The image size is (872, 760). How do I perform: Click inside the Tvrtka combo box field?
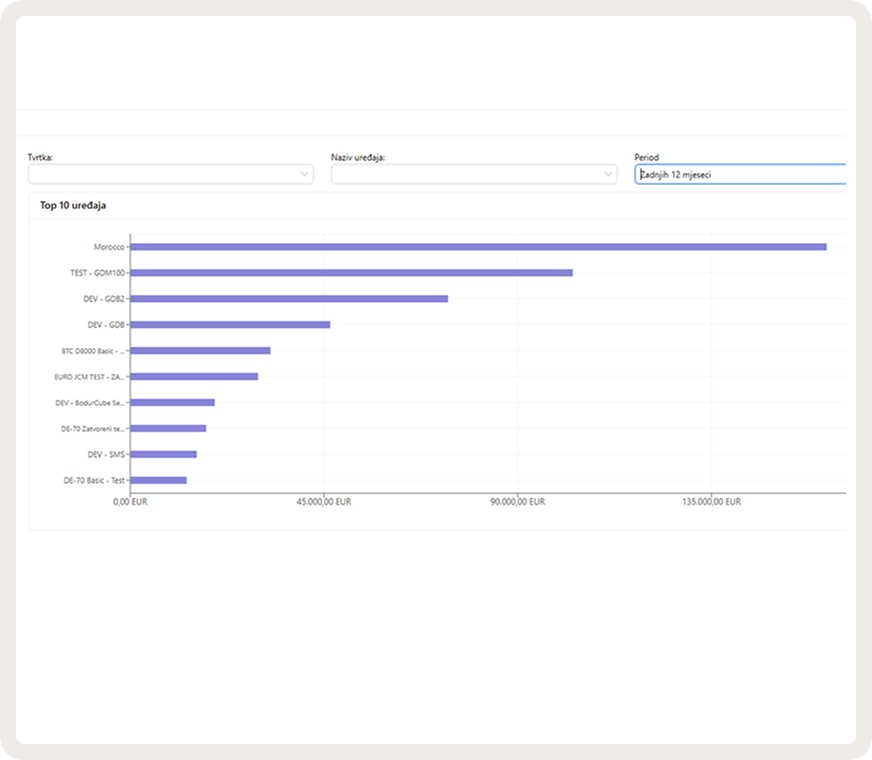click(171, 174)
